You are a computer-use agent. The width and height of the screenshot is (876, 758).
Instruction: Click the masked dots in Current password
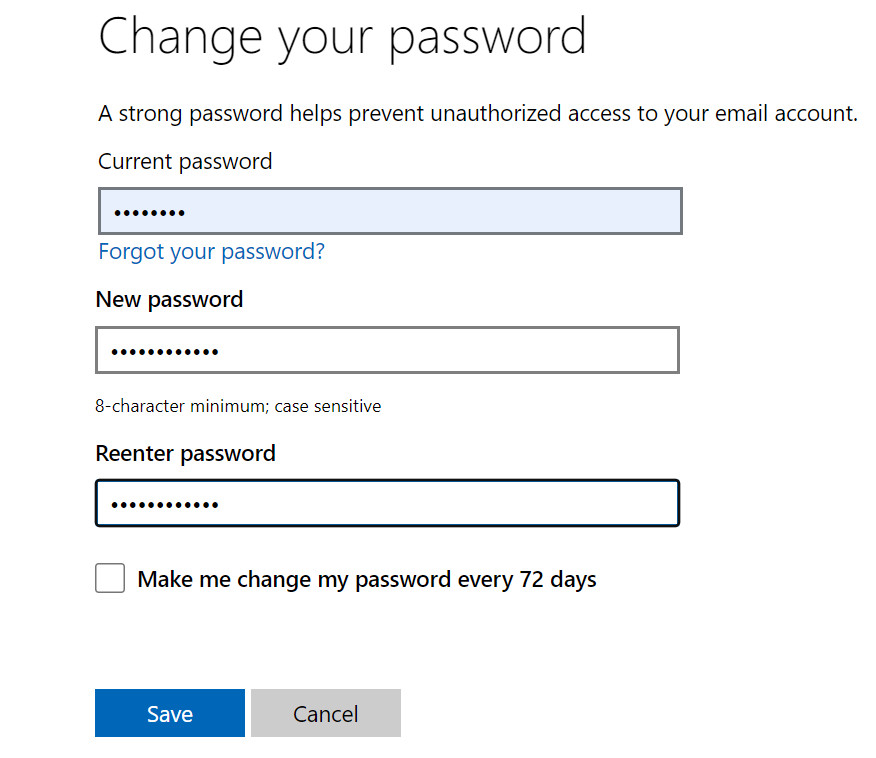tap(149, 213)
